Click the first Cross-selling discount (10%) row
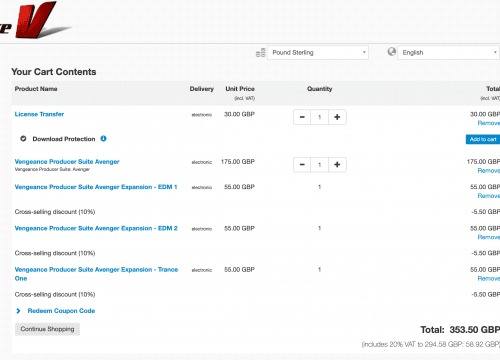 click(257, 212)
